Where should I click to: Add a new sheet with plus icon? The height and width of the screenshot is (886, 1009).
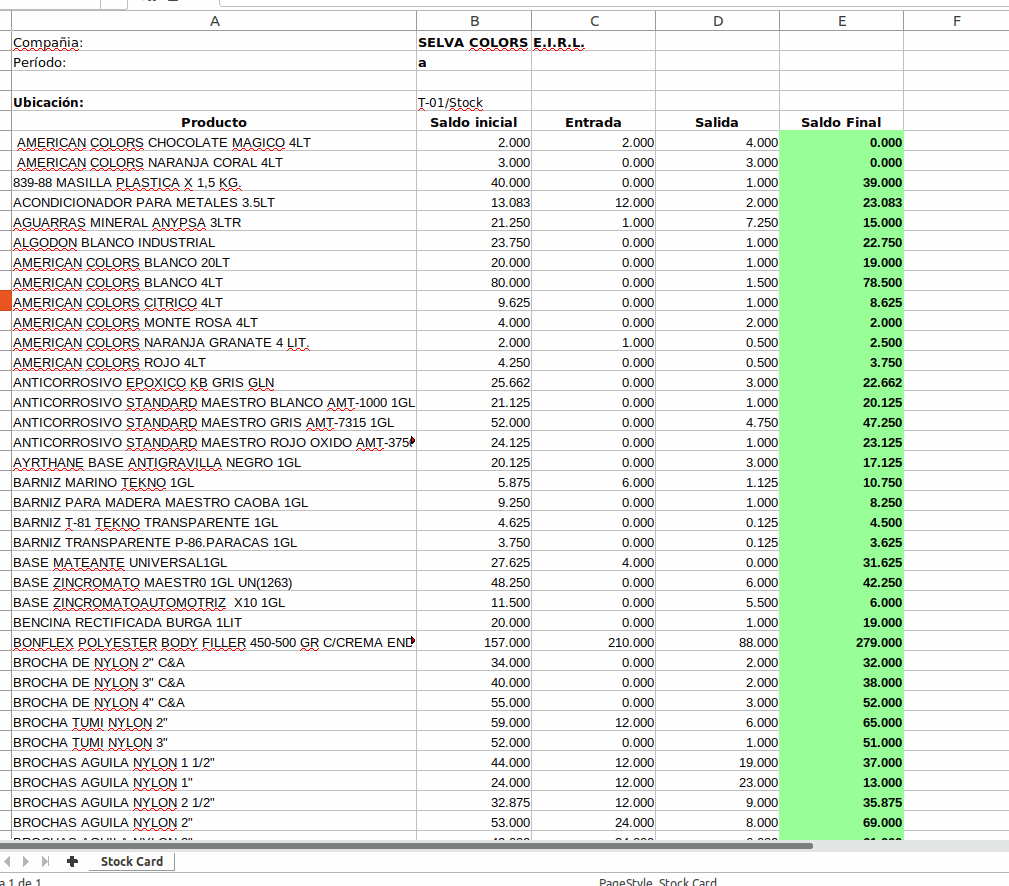click(72, 861)
